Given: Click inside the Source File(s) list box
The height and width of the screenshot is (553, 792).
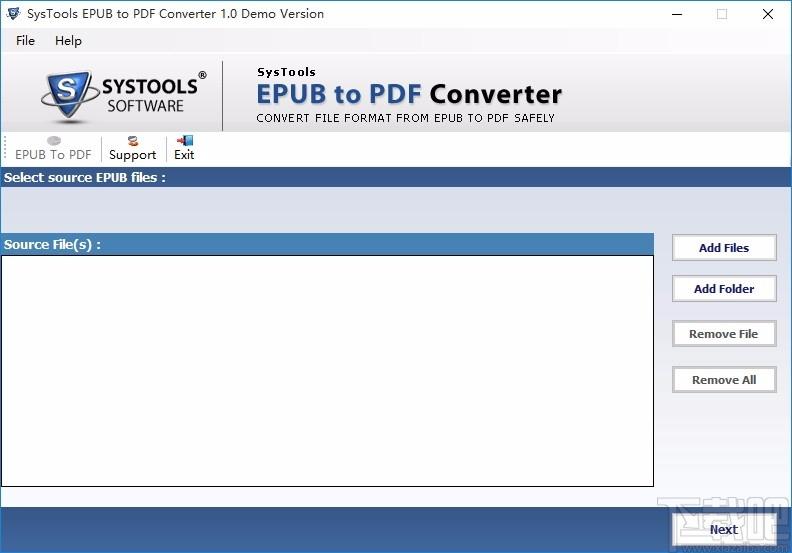Looking at the screenshot, I should (x=327, y=371).
